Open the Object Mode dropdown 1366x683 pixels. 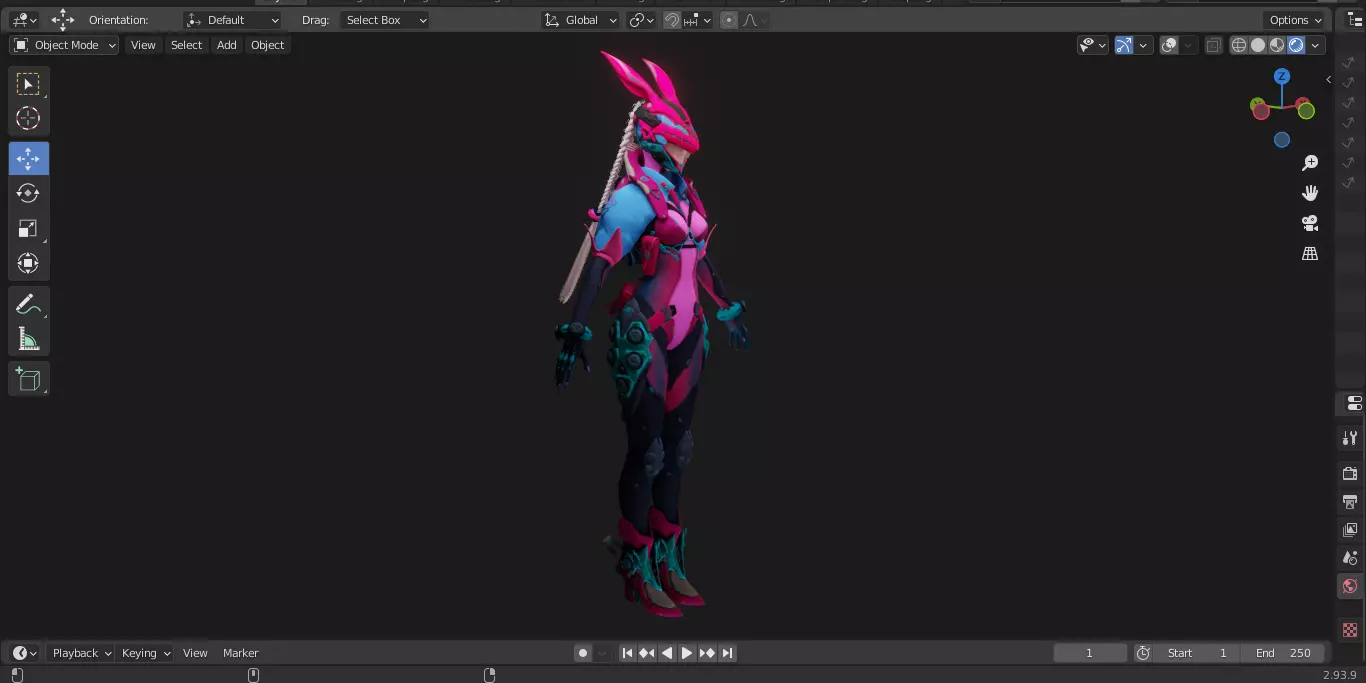tap(64, 45)
